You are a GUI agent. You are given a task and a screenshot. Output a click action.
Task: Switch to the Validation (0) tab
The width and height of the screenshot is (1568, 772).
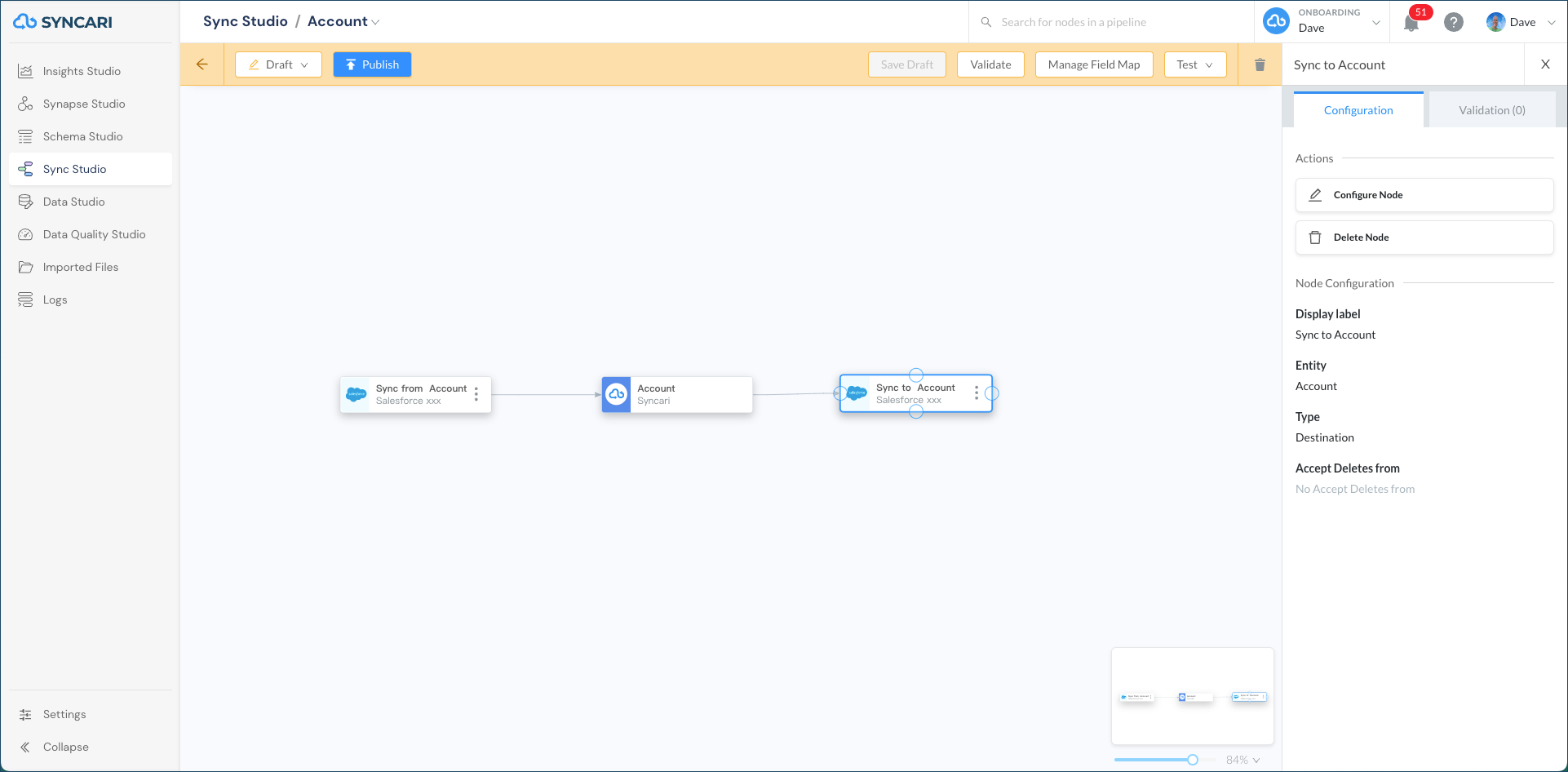(x=1491, y=110)
